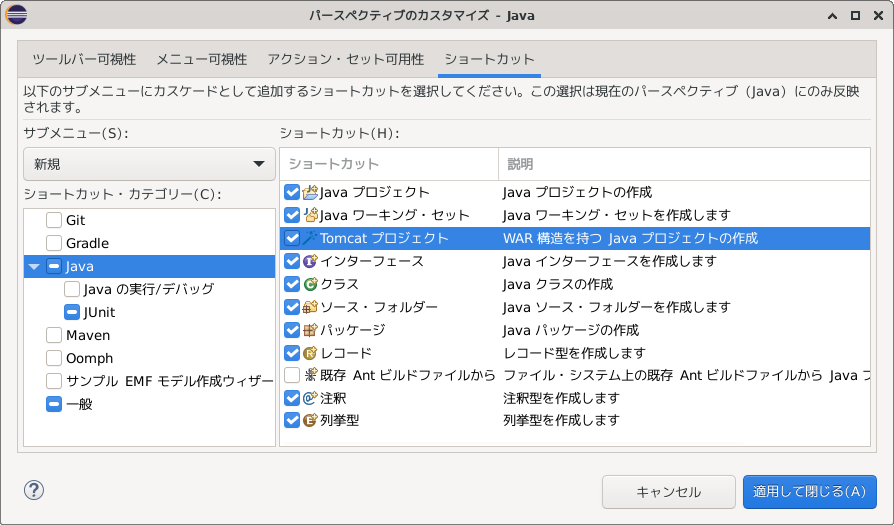Sort by ショートカット column header
This screenshot has width=894, height=525.
click(x=389, y=164)
